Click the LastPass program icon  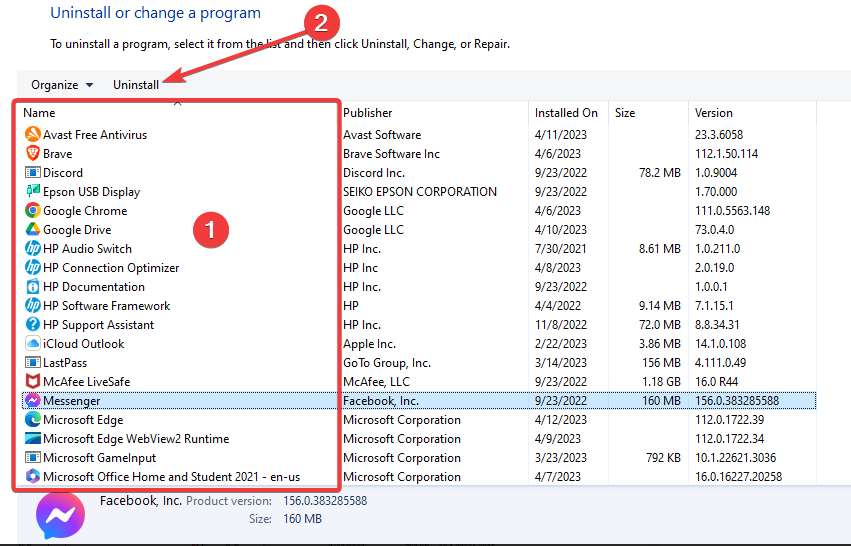(33, 362)
